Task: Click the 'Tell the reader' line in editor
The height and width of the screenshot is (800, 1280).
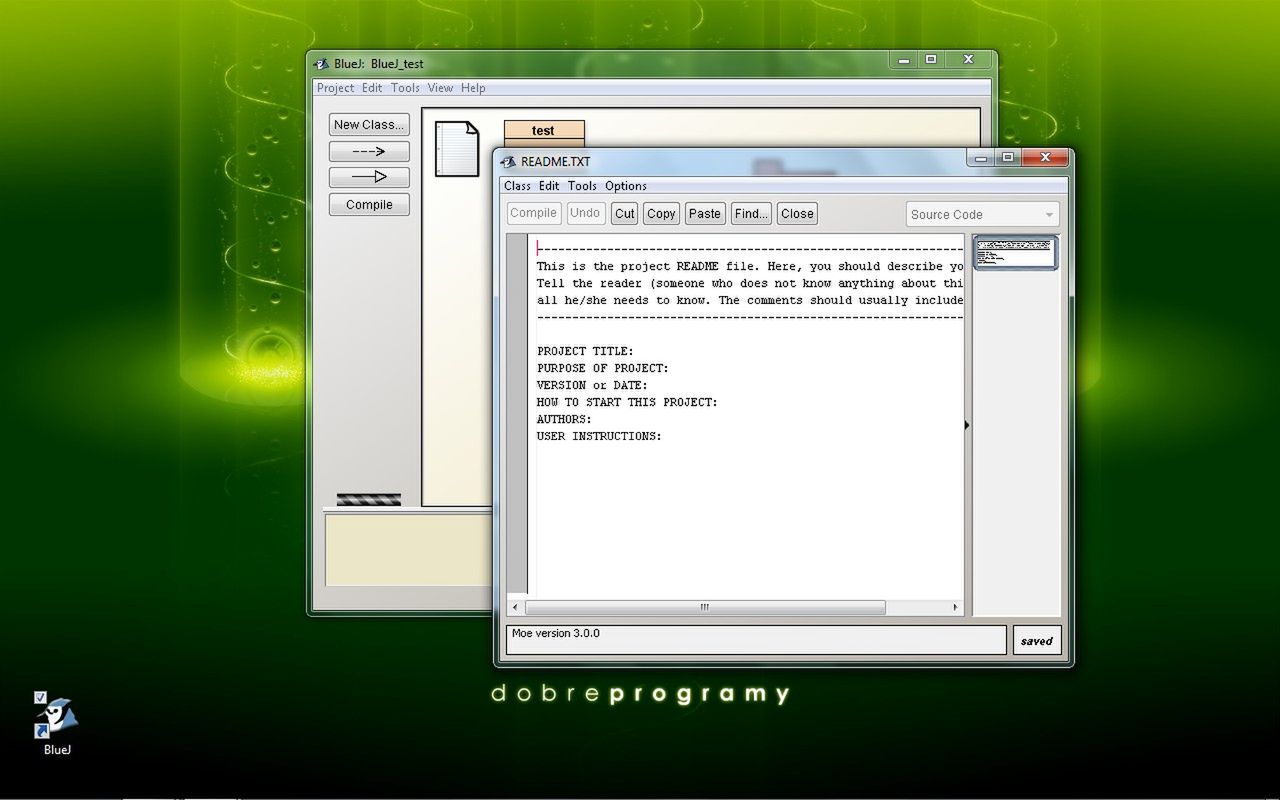Action: [750, 283]
